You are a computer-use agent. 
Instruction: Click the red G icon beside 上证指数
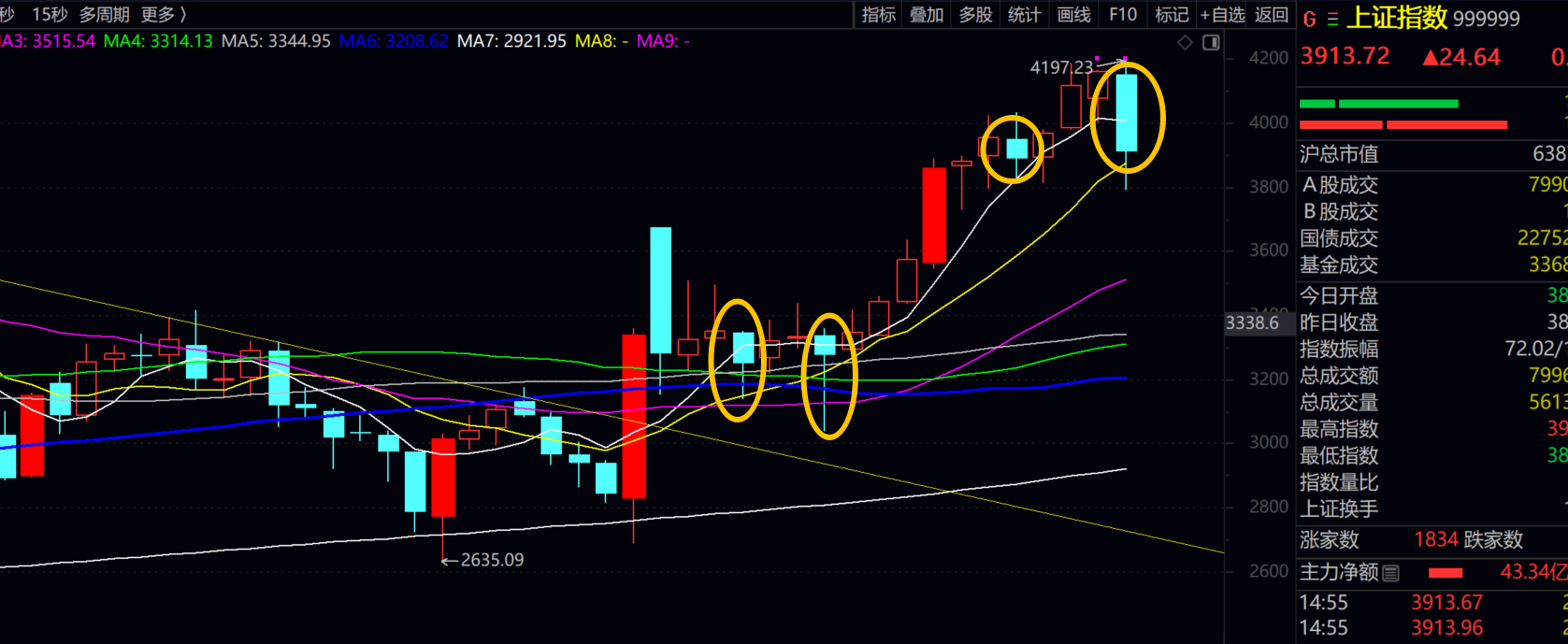pos(1309,19)
